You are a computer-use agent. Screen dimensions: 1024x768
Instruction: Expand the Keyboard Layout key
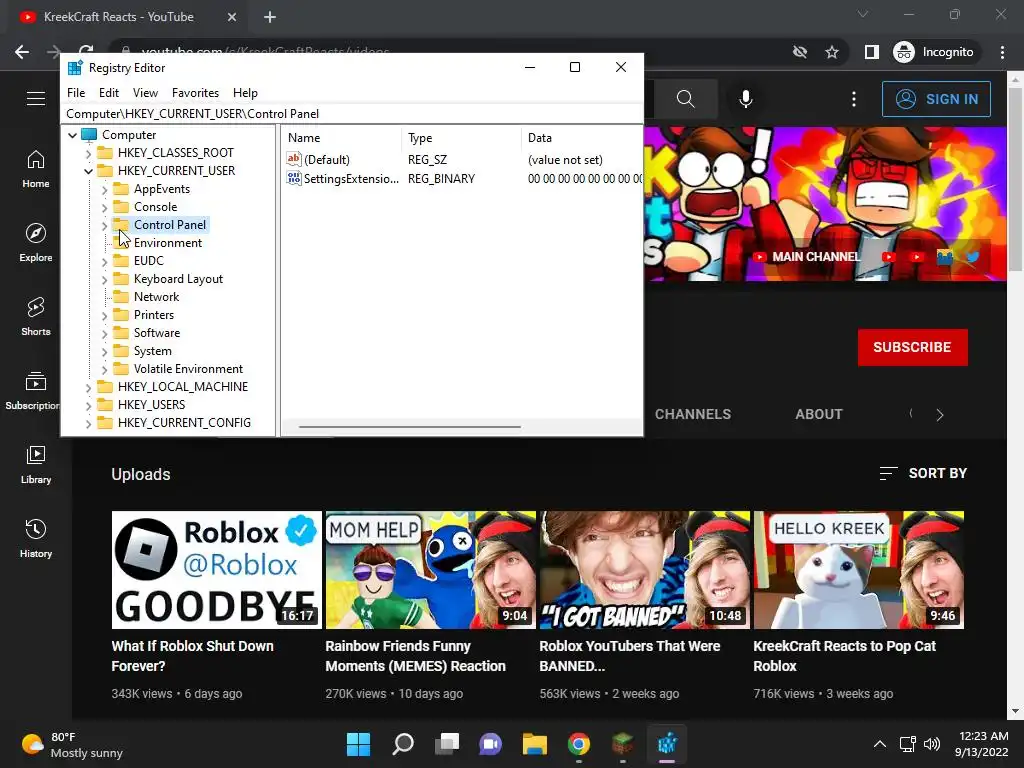(104, 280)
